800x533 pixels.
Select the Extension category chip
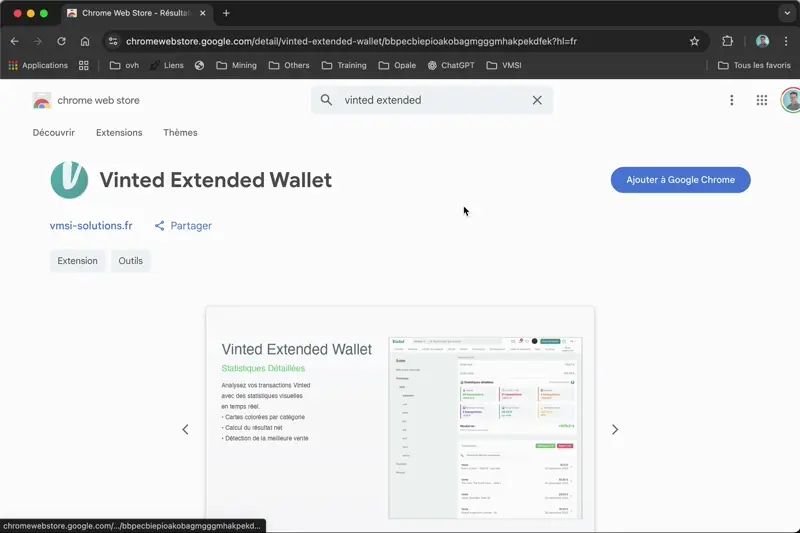pyautogui.click(x=77, y=261)
